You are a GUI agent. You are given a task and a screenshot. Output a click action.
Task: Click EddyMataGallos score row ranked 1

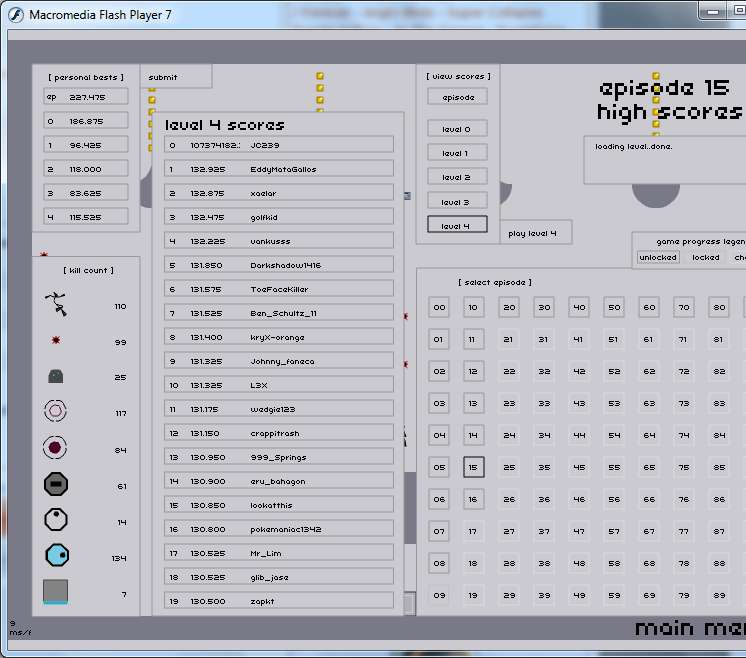[x=278, y=169]
